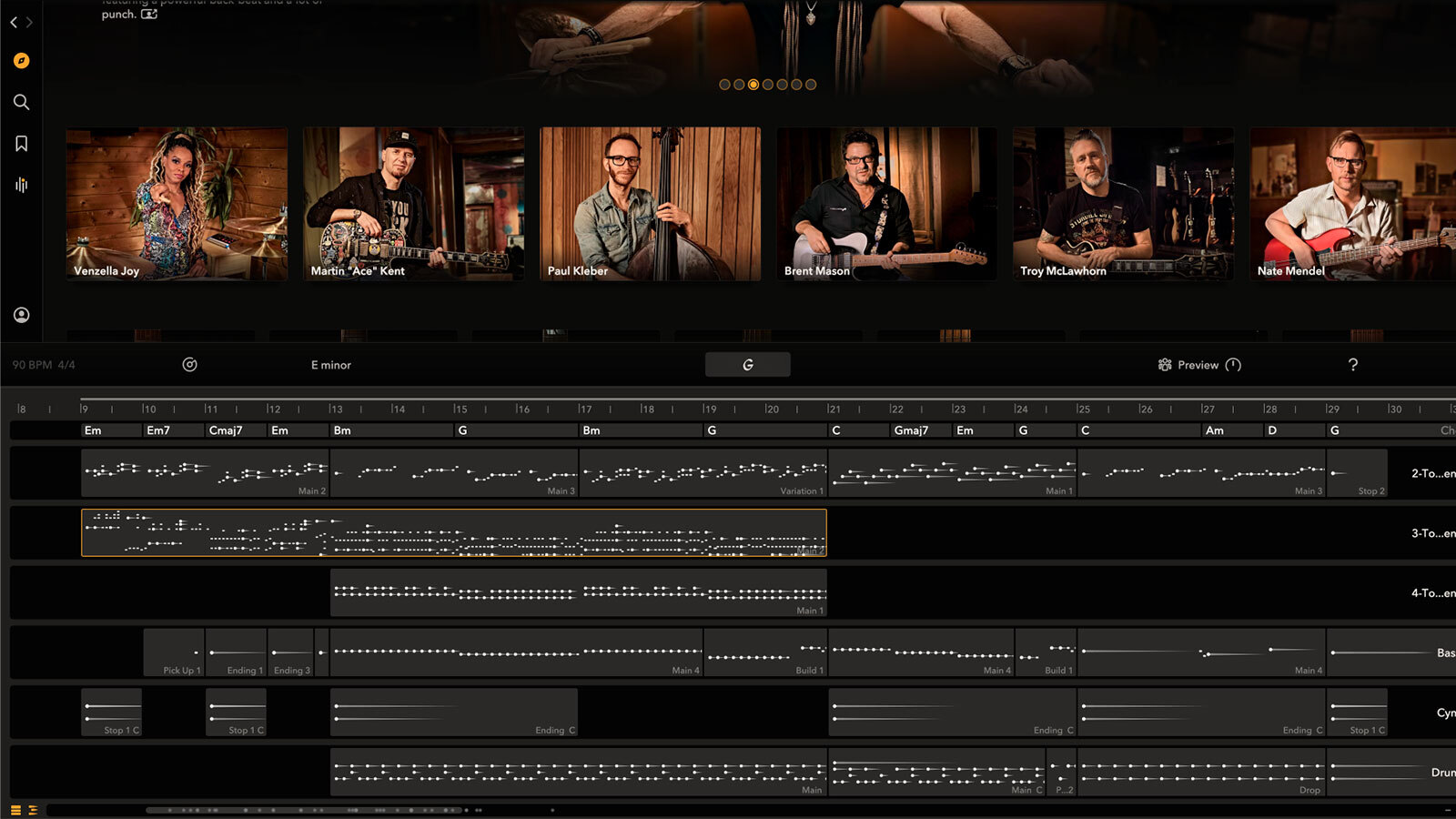Toggle the Preview mode button

tap(1198, 365)
